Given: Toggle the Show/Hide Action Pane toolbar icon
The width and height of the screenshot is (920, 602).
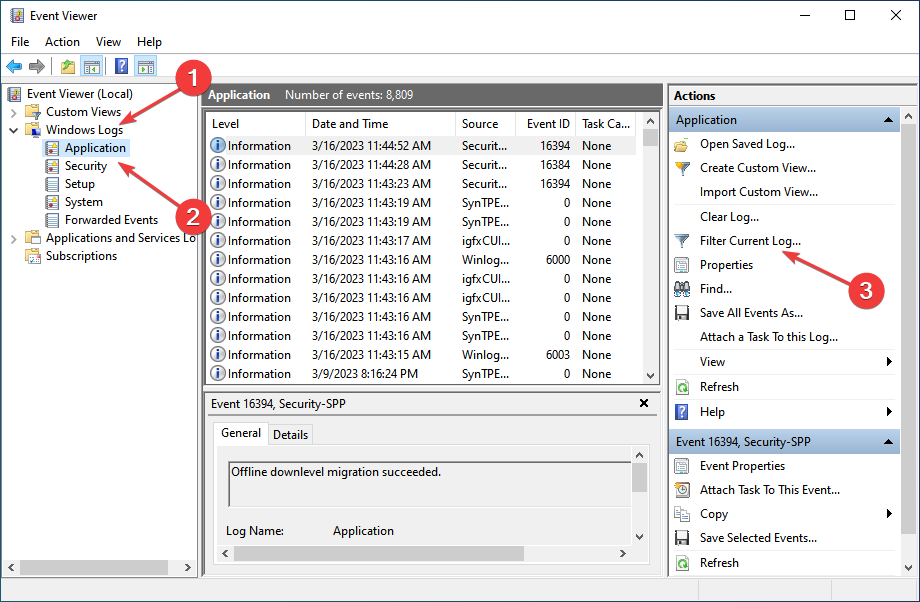Looking at the screenshot, I should 146,66.
